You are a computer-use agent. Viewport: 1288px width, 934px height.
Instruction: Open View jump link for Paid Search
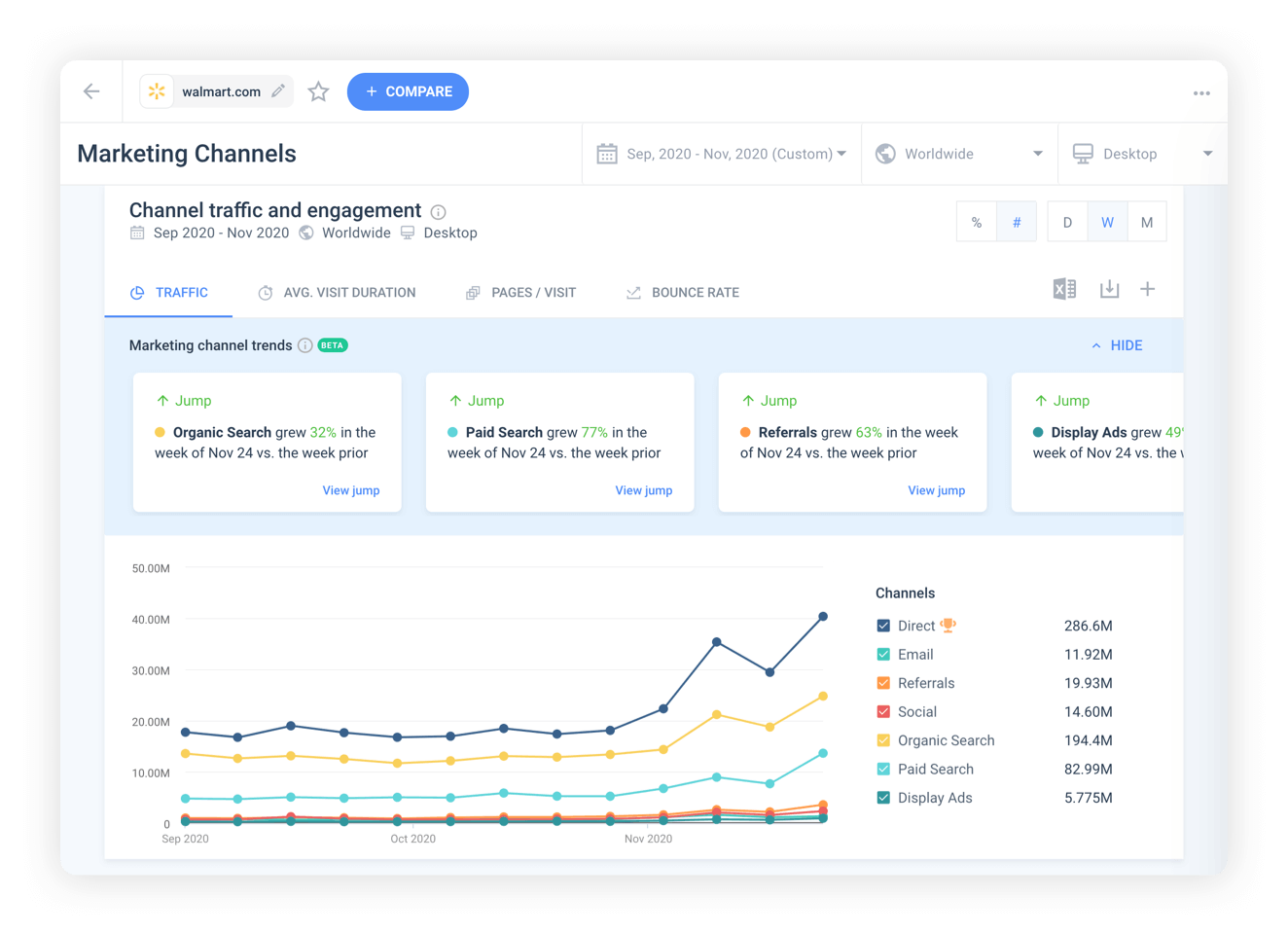(x=644, y=490)
